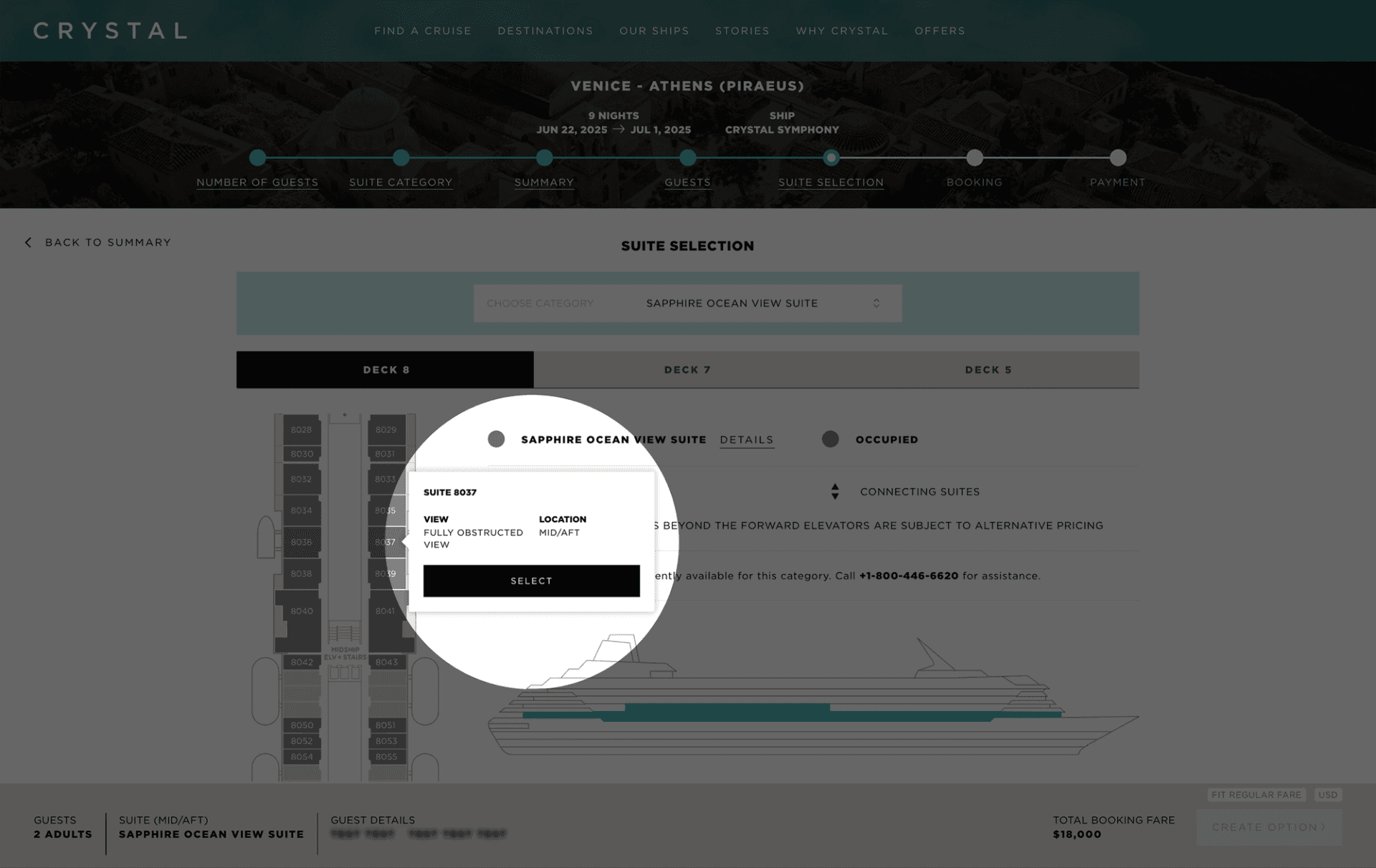Select suite 8054 on deck plan

[302, 757]
